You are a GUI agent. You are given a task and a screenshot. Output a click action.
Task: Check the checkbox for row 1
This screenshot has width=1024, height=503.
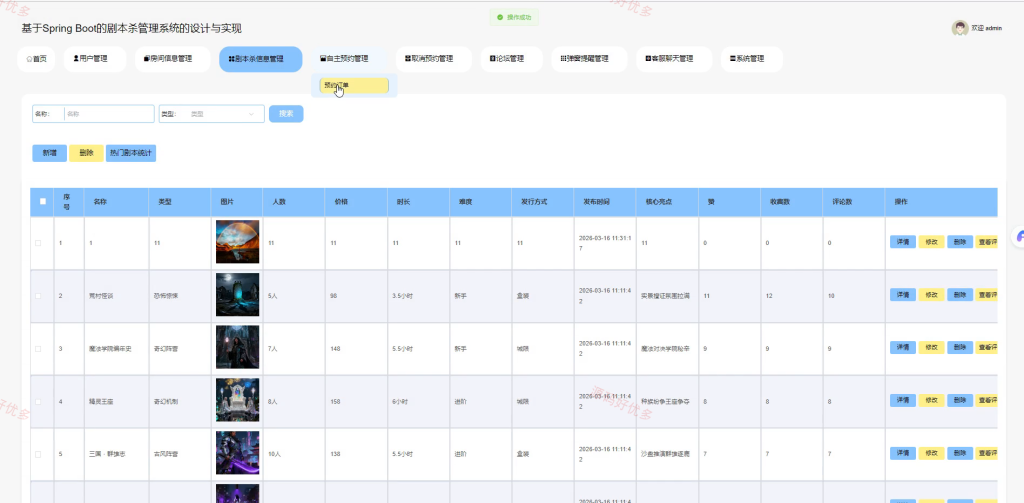point(38,243)
